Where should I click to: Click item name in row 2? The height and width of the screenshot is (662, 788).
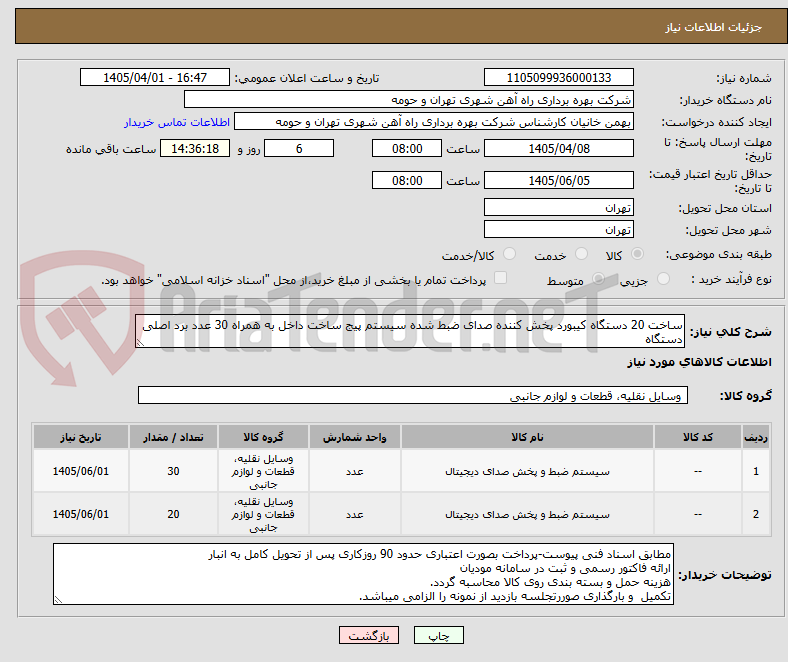(527, 514)
